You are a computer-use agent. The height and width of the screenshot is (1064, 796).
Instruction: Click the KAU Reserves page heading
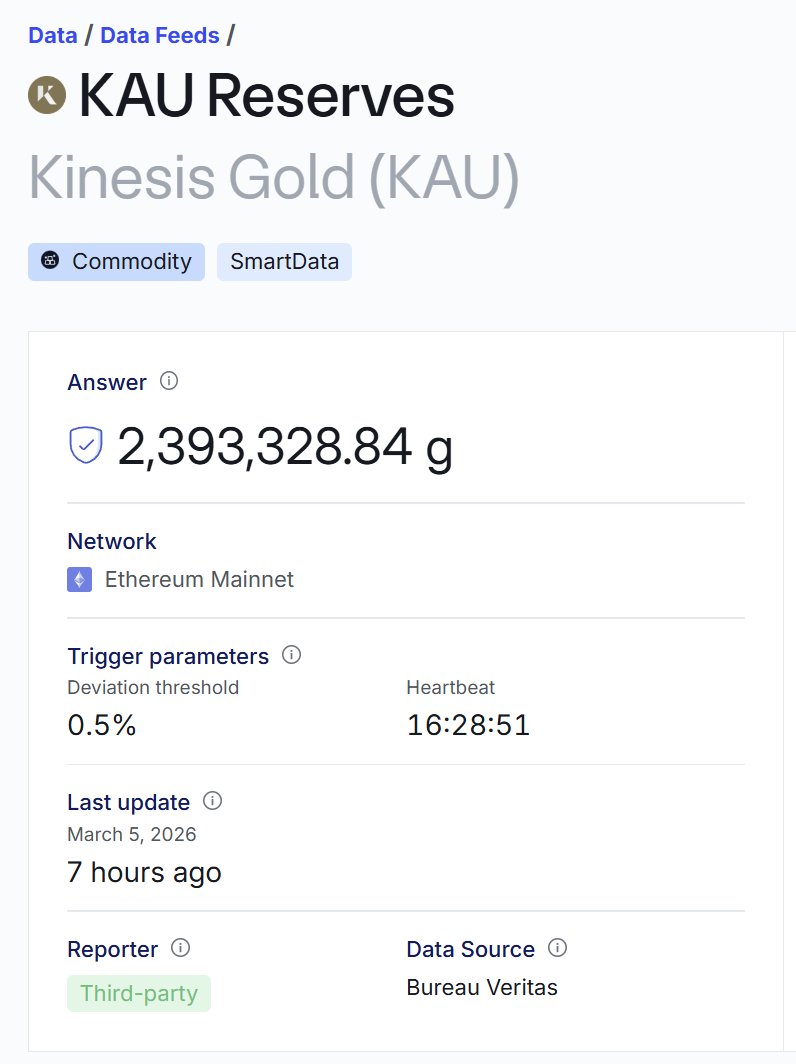point(266,96)
